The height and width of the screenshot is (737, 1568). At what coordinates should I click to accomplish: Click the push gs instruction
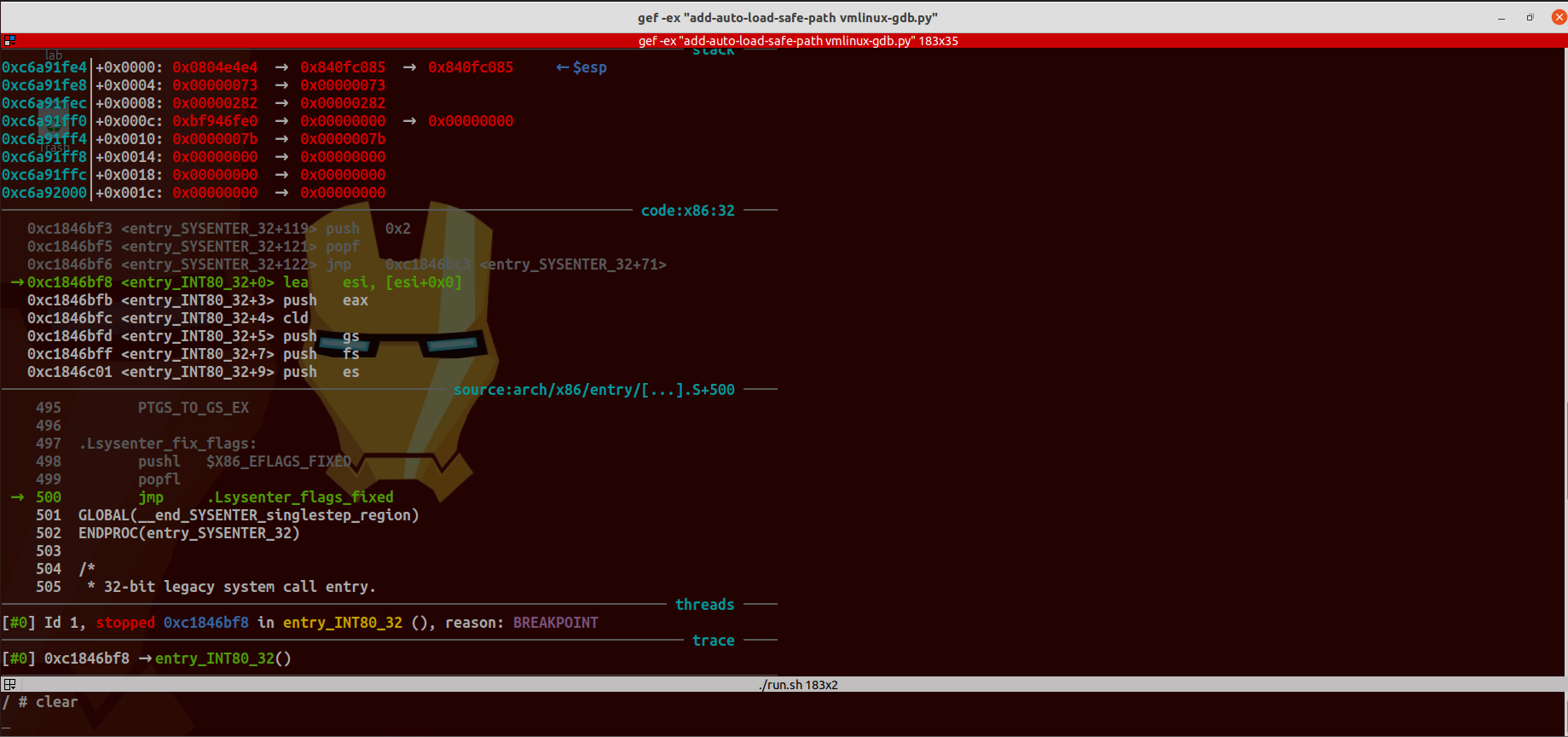pos(194,336)
